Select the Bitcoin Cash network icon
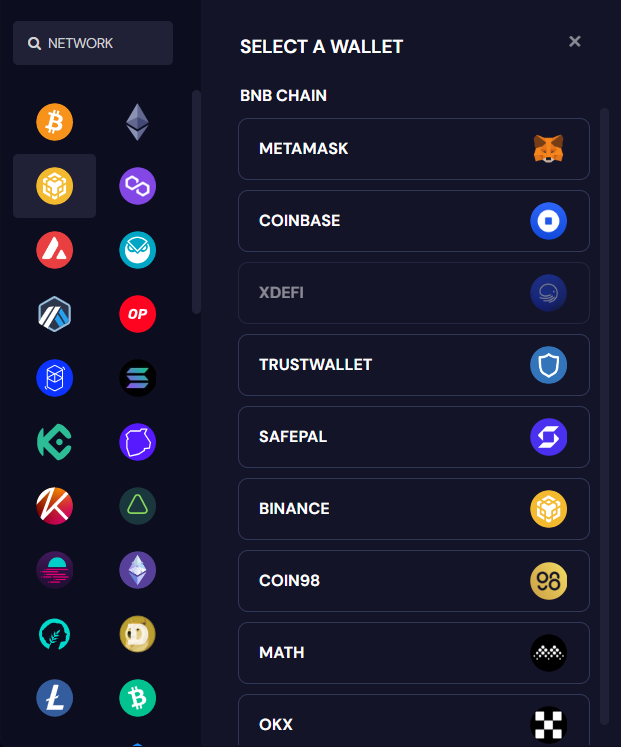The width and height of the screenshot is (621, 747). 137,698
